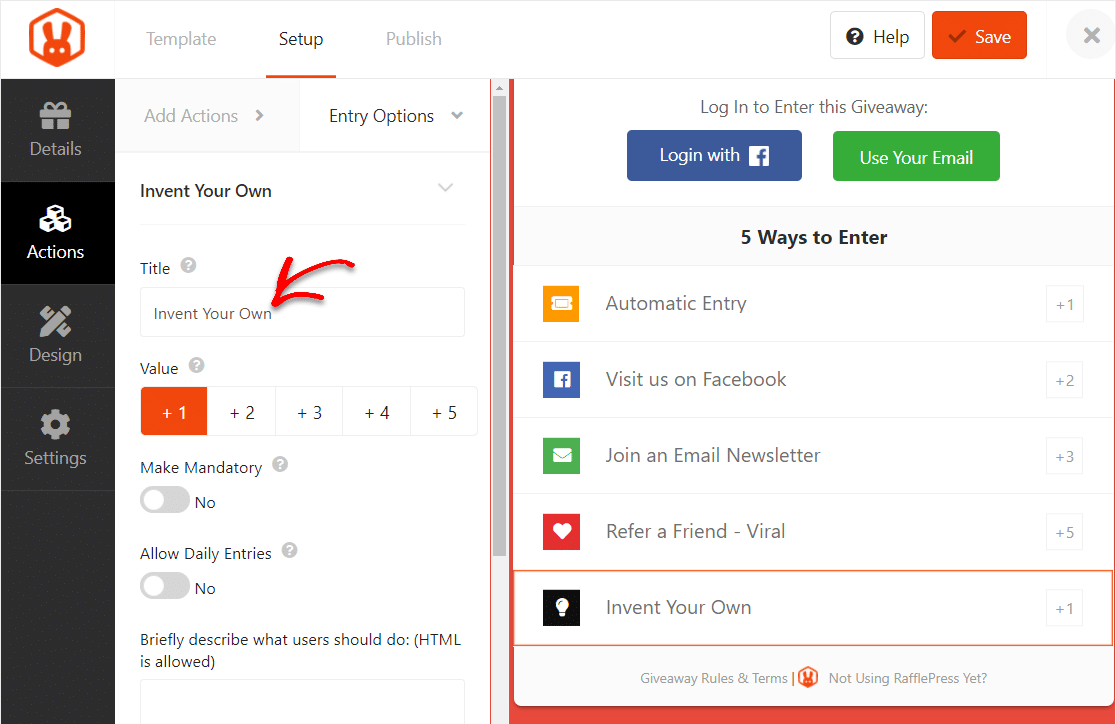This screenshot has width=1116, height=724.
Task: Click the red Refer a Friend heart icon
Action: point(561,532)
